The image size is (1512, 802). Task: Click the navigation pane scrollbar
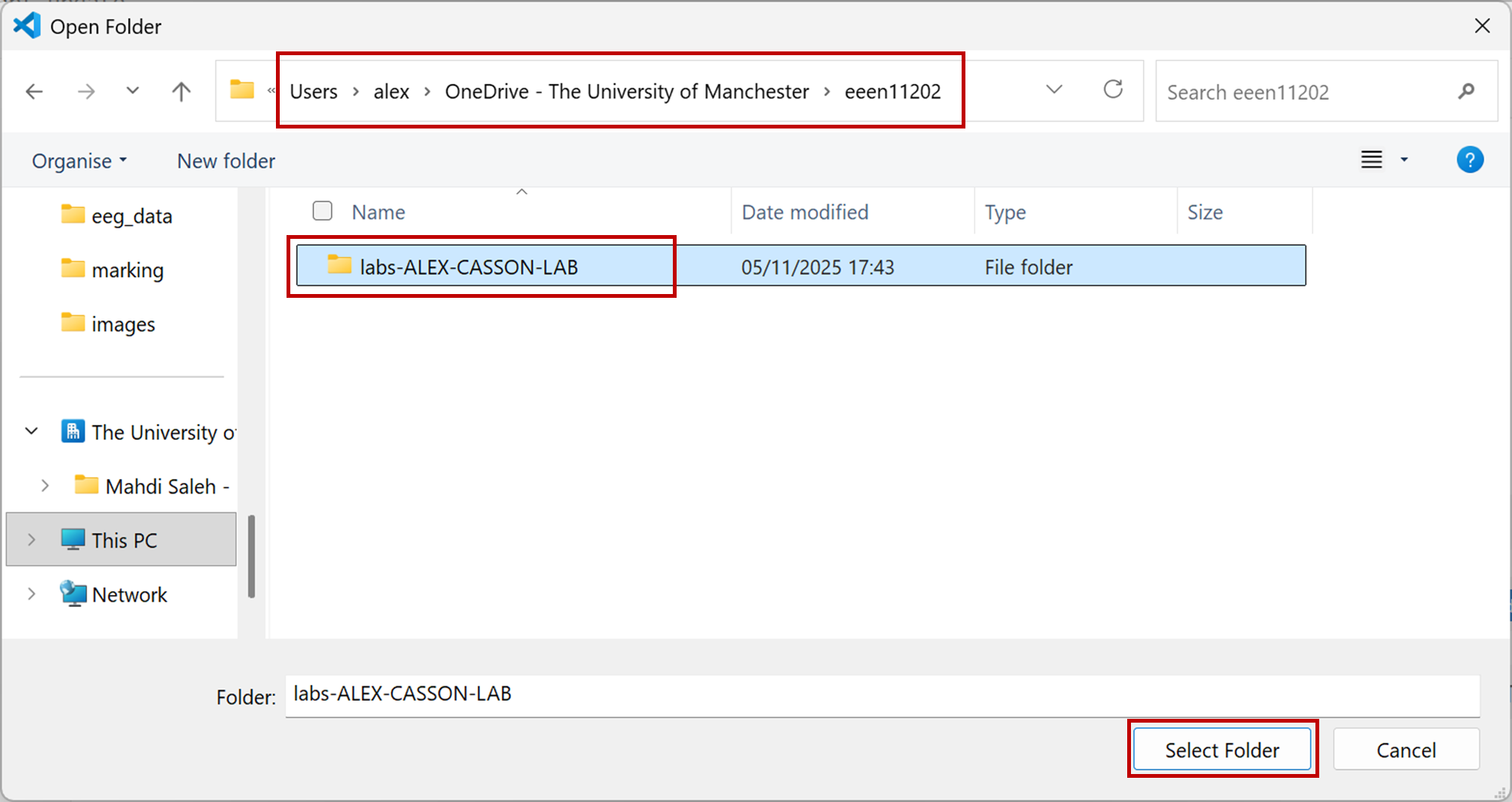[x=251, y=556]
